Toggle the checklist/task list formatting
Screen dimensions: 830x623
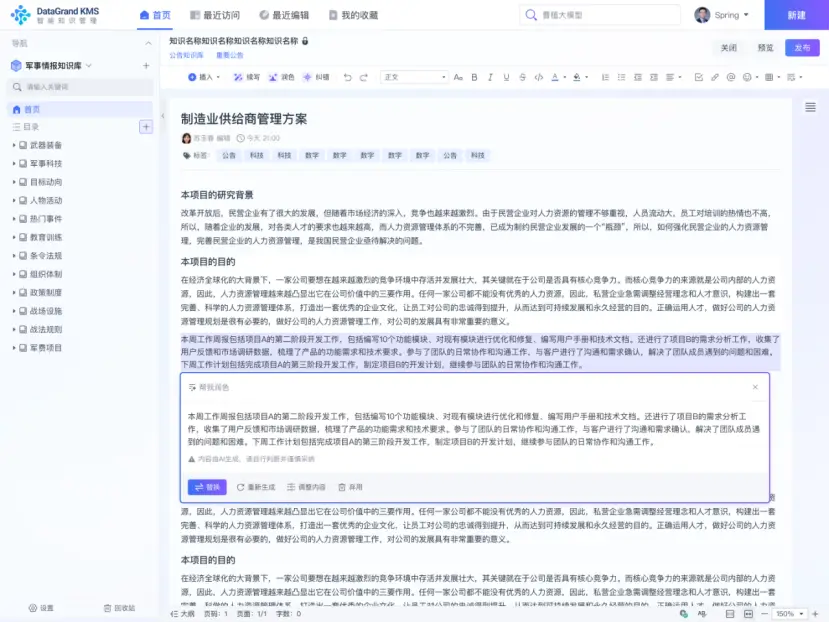click(697, 77)
